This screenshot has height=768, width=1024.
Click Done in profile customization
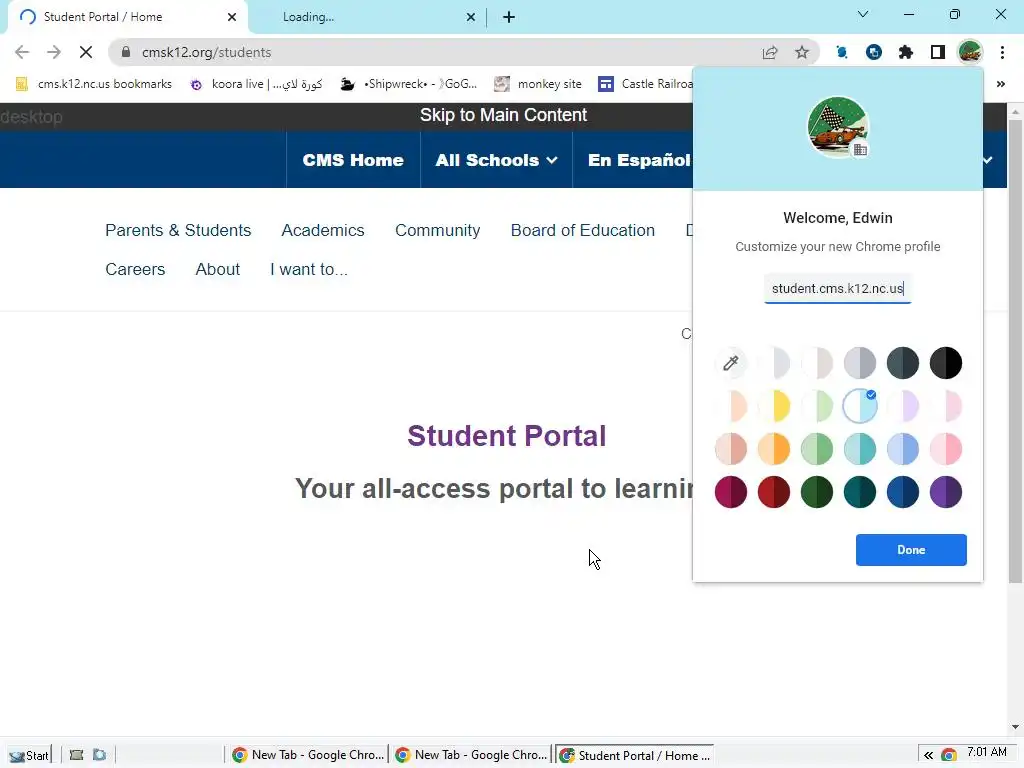[x=911, y=550]
